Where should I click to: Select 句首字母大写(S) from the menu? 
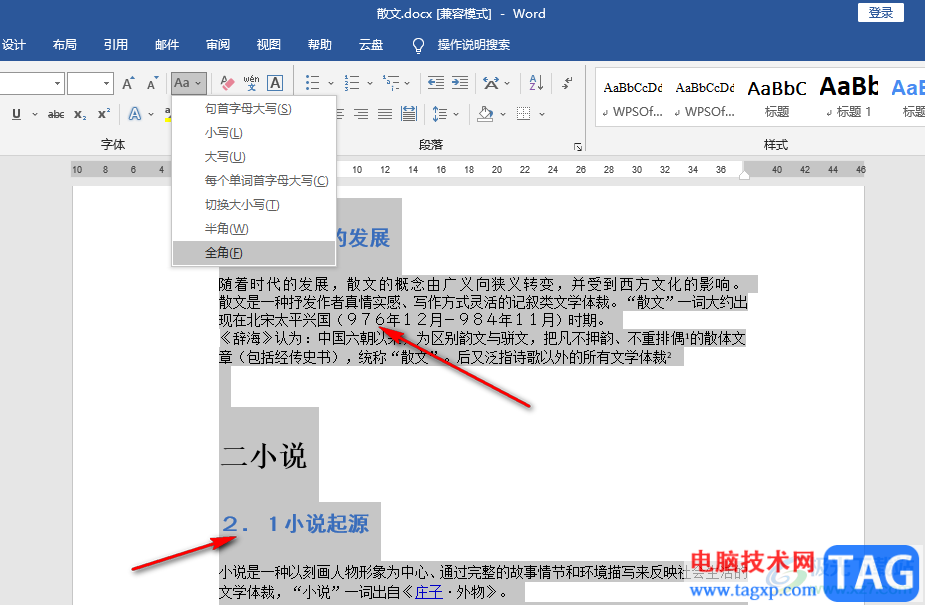tap(254, 108)
